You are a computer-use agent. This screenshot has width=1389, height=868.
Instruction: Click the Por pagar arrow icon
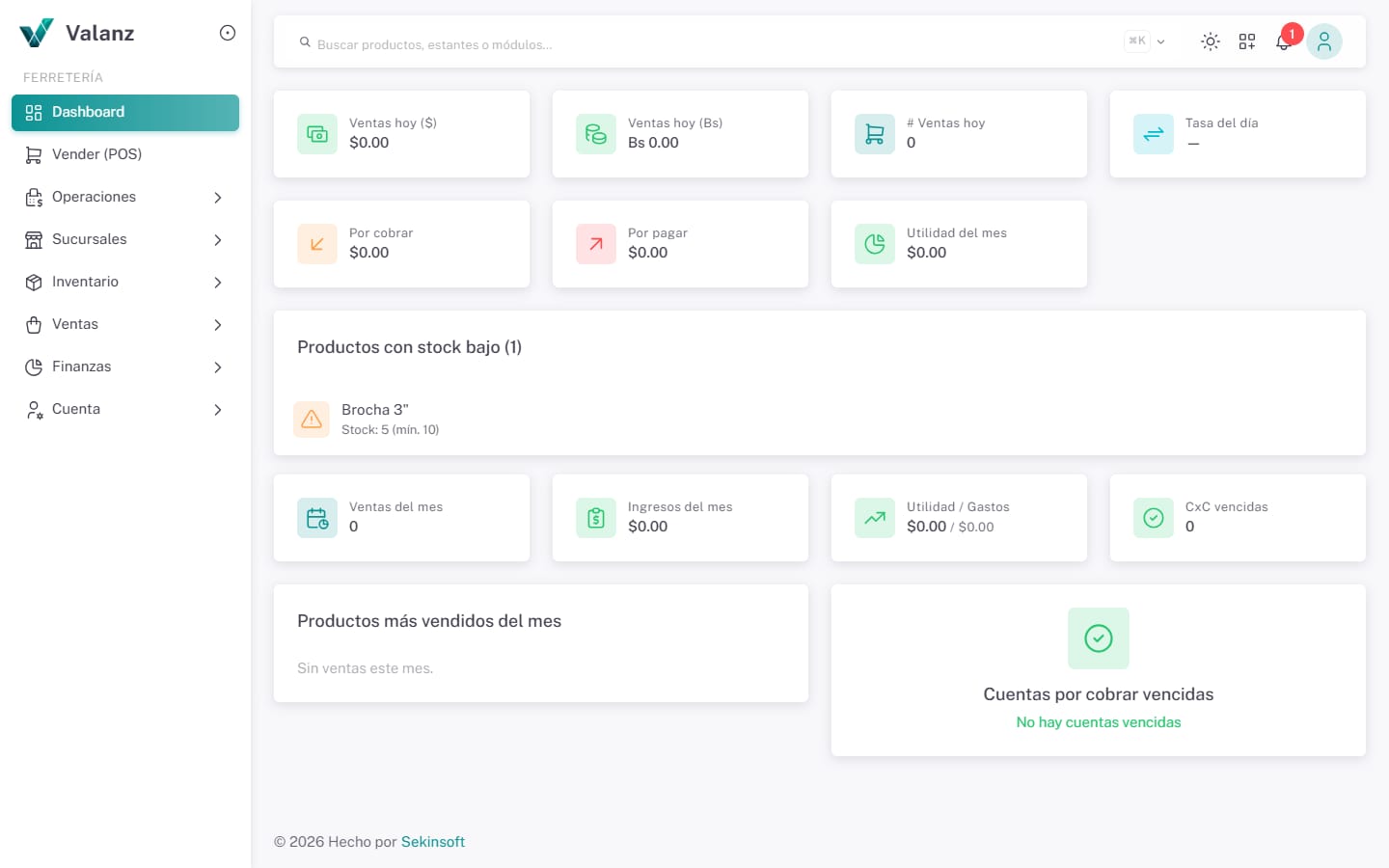click(596, 244)
